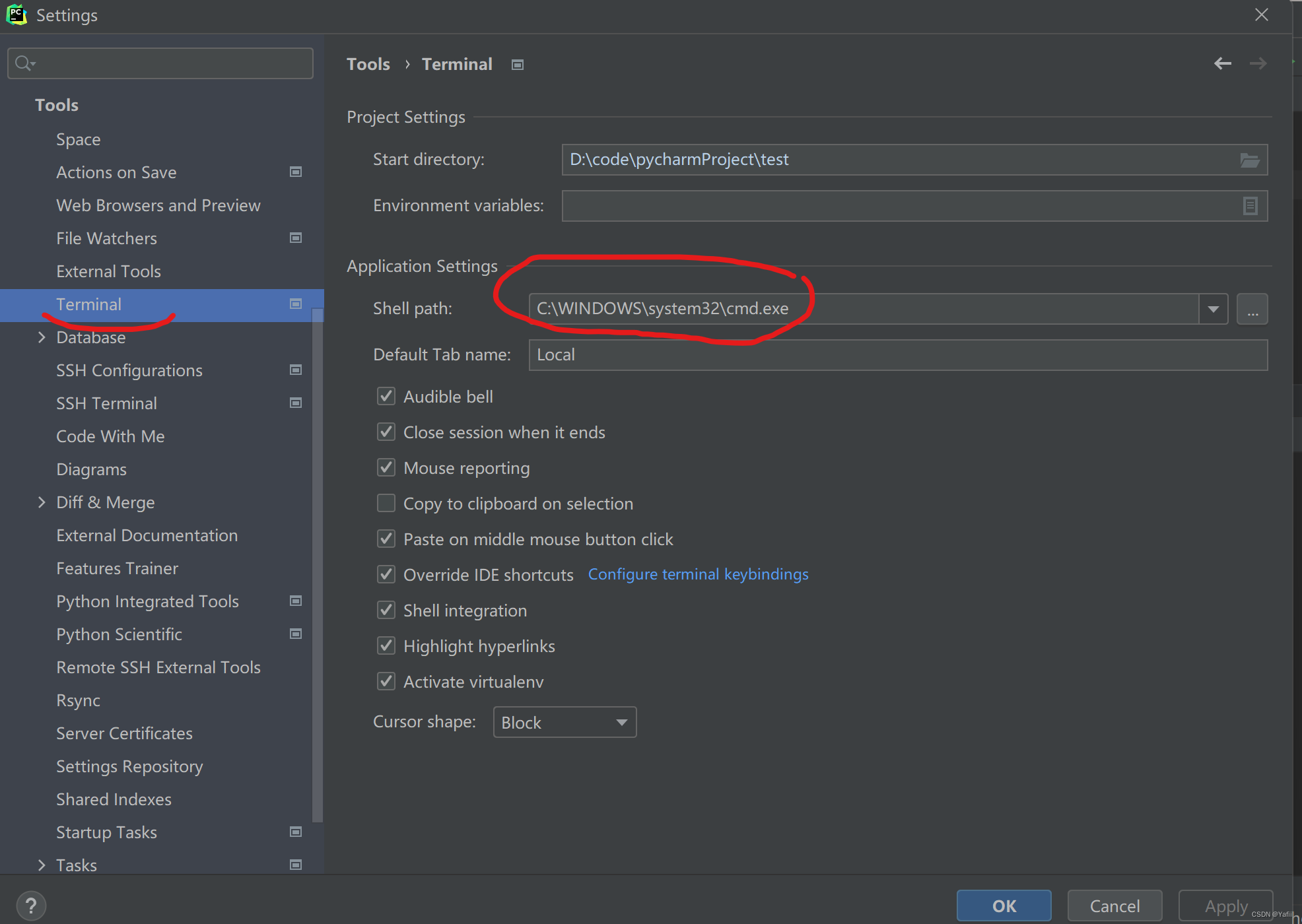Click back arrow navigation icon
The width and height of the screenshot is (1302, 924).
pos(1222,63)
